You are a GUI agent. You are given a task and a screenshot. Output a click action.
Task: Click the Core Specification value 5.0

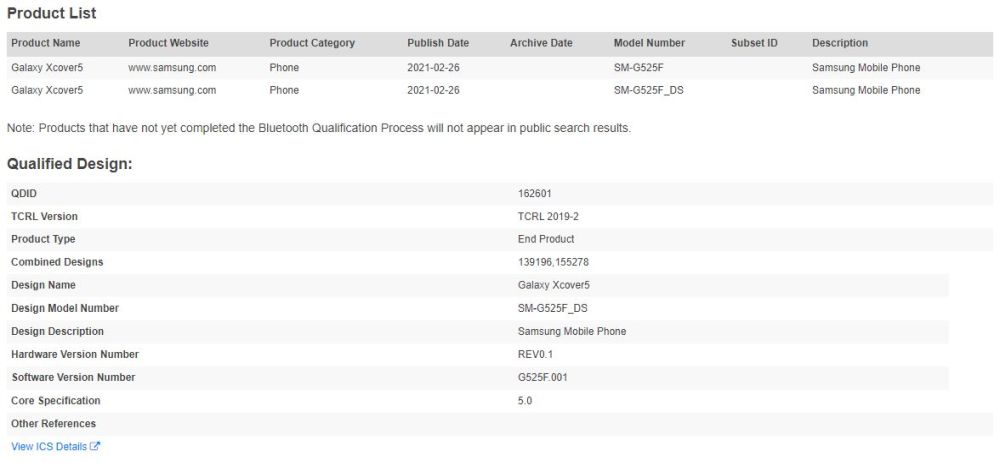pyautogui.click(x=525, y=400)
